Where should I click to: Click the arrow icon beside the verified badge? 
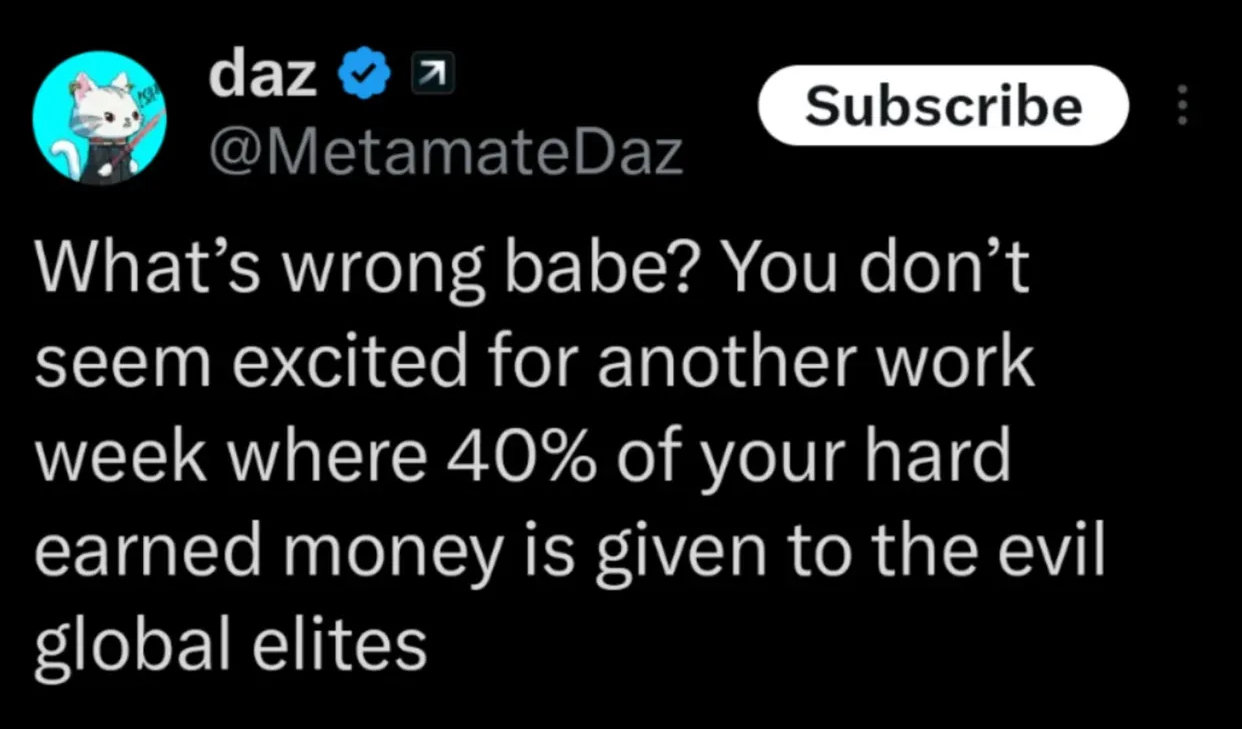point(427,77)
